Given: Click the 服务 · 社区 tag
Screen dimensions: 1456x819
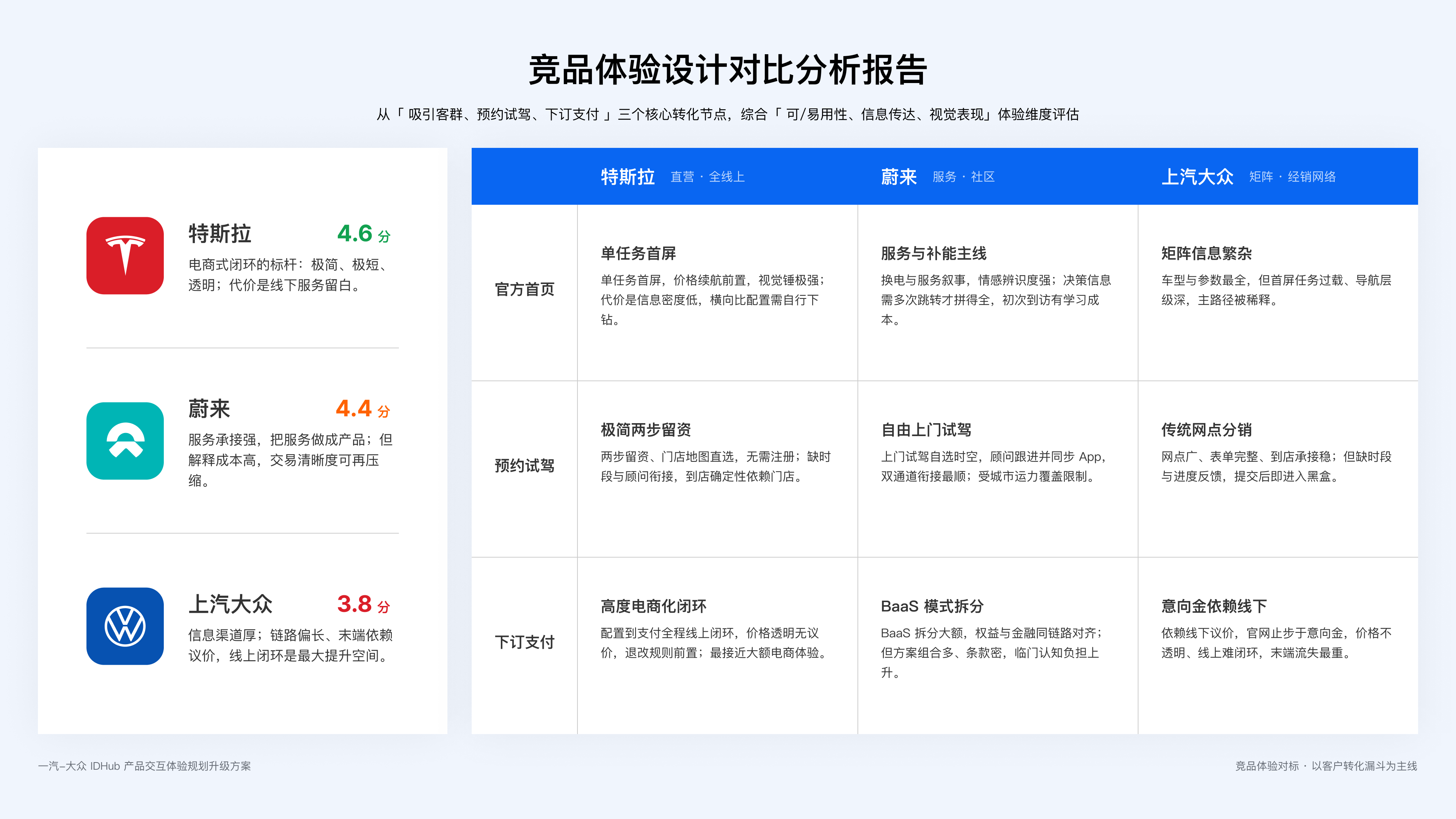Looking at the screenshot, I should pyautogui.click(x=964, y=177).
